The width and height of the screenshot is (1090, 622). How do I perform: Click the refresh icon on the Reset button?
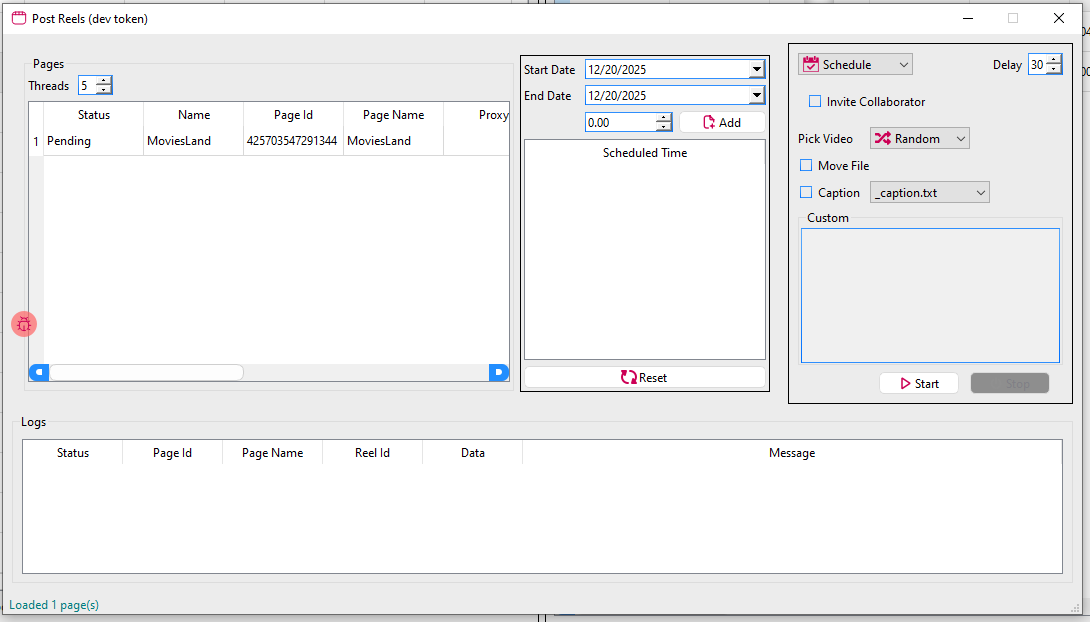629,377
